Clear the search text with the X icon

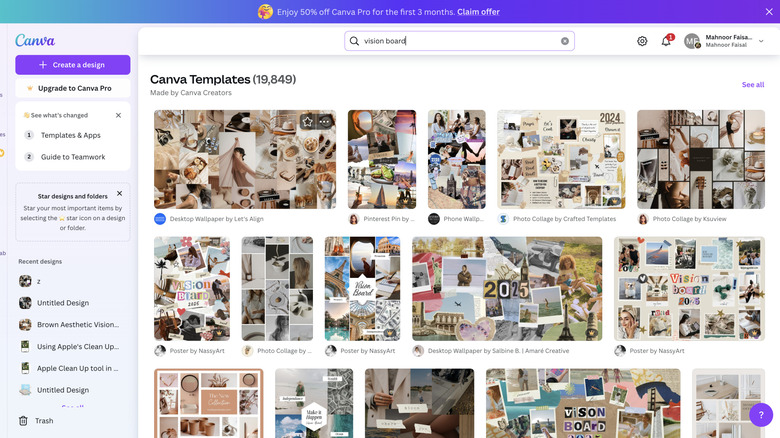pos(565,41)
